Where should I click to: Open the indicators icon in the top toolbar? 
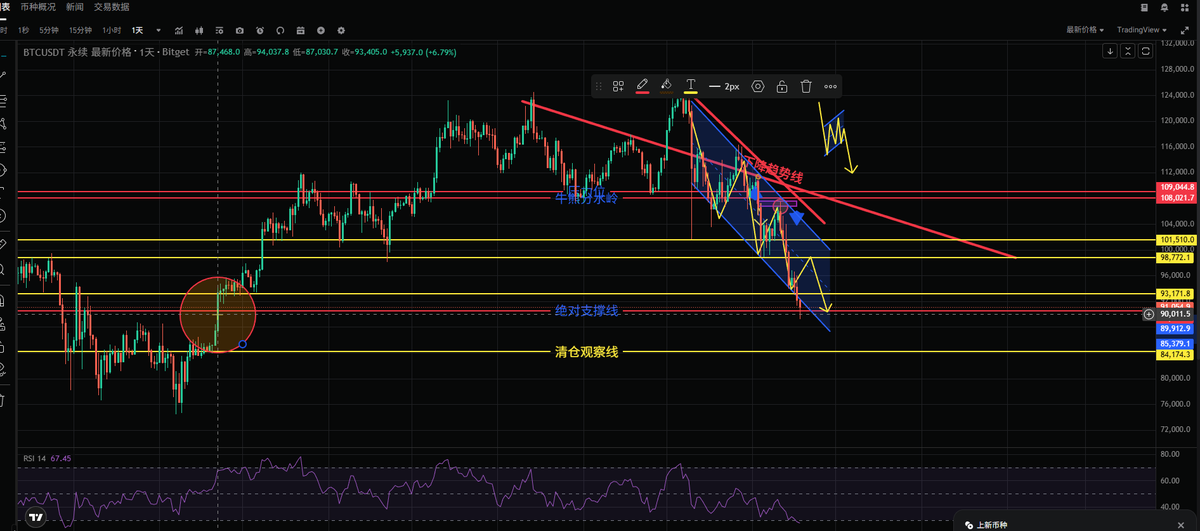(179, 31)
